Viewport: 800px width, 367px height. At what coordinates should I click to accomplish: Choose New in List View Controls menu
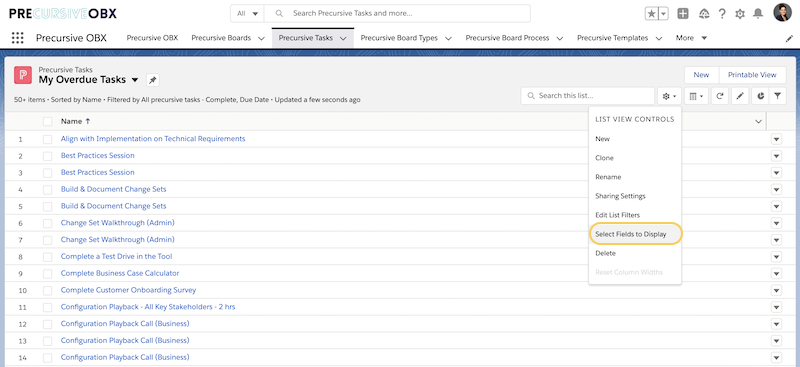pos(635,139)
